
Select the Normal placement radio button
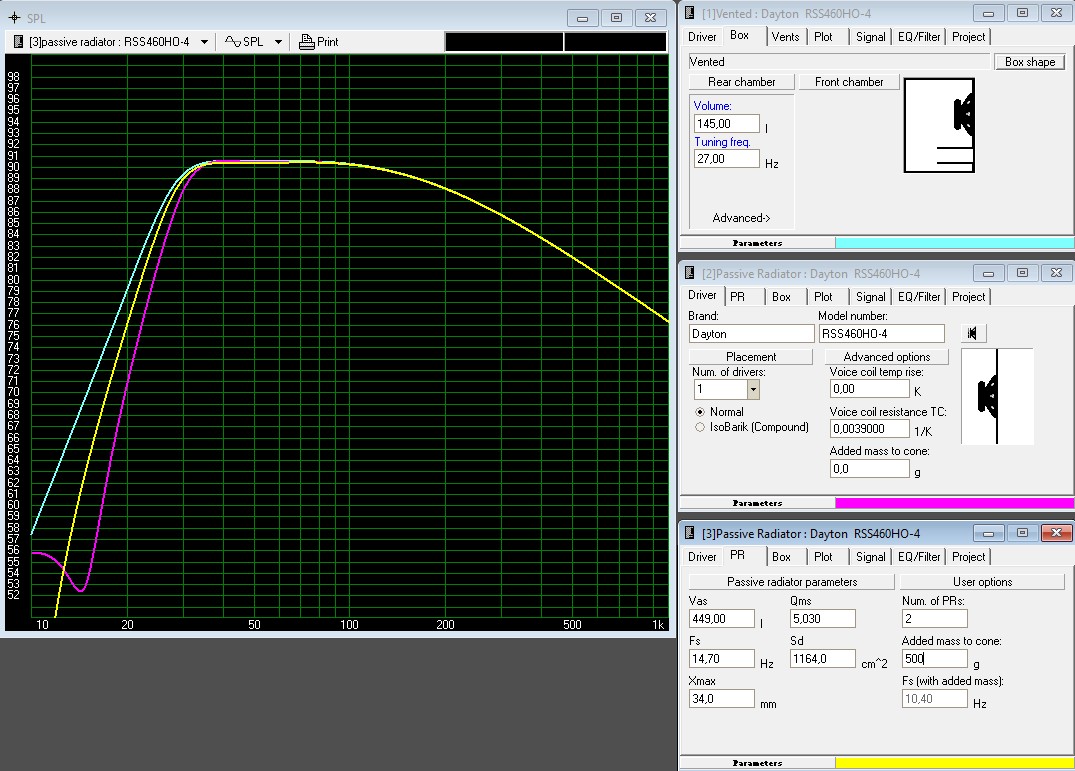pyautogui.click(x=700, y=412)
